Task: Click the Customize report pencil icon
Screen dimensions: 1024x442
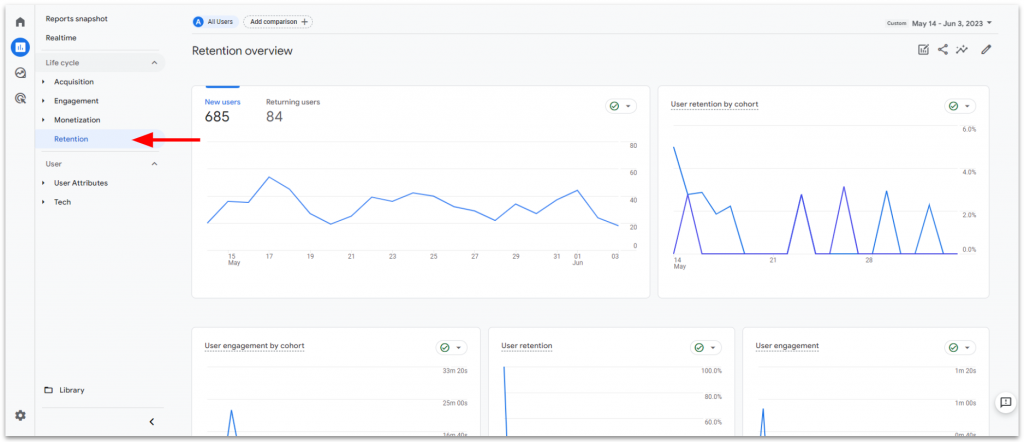Action: (x=986, y=50)
